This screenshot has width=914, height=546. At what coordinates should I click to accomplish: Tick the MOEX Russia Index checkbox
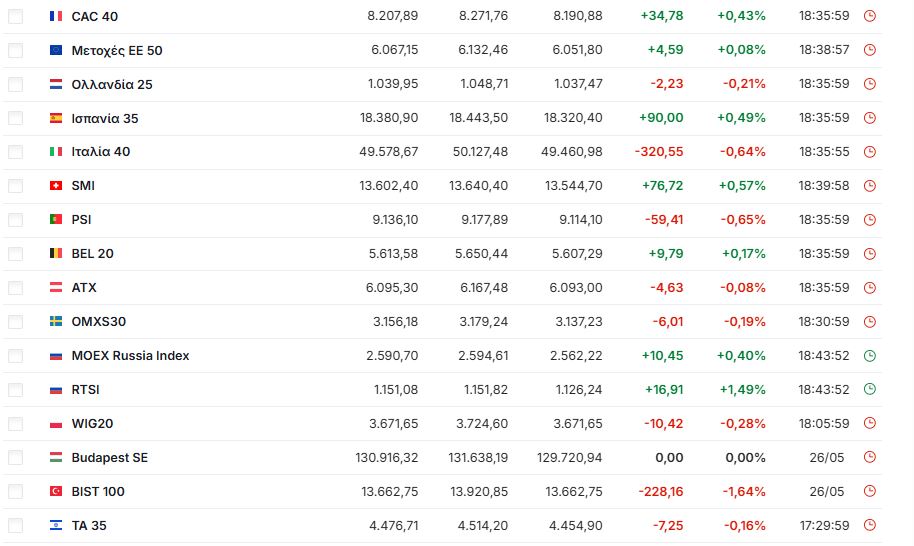click(x=16, y=356)
